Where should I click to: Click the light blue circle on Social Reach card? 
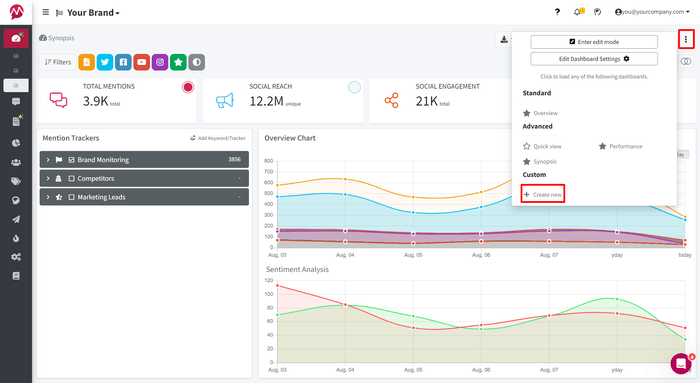tap(354, 87)
